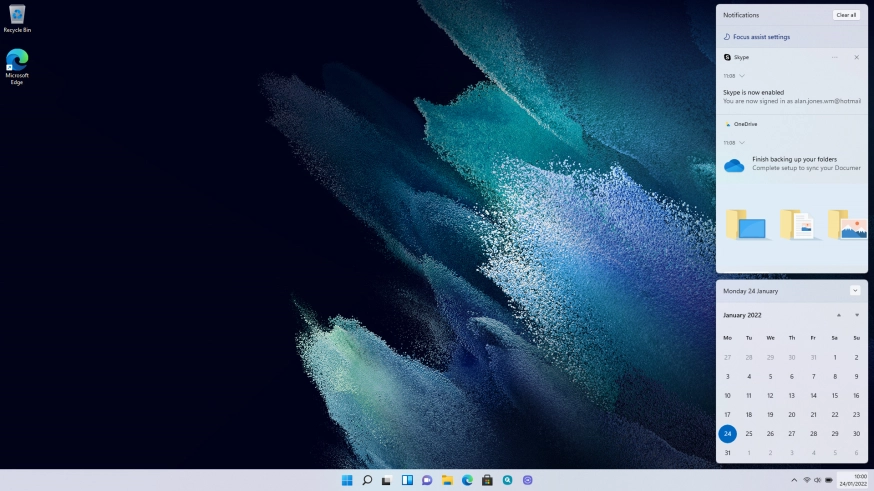874x491 pixels.
Task: Collapse the calendar panel
Action: click(855, 291)
